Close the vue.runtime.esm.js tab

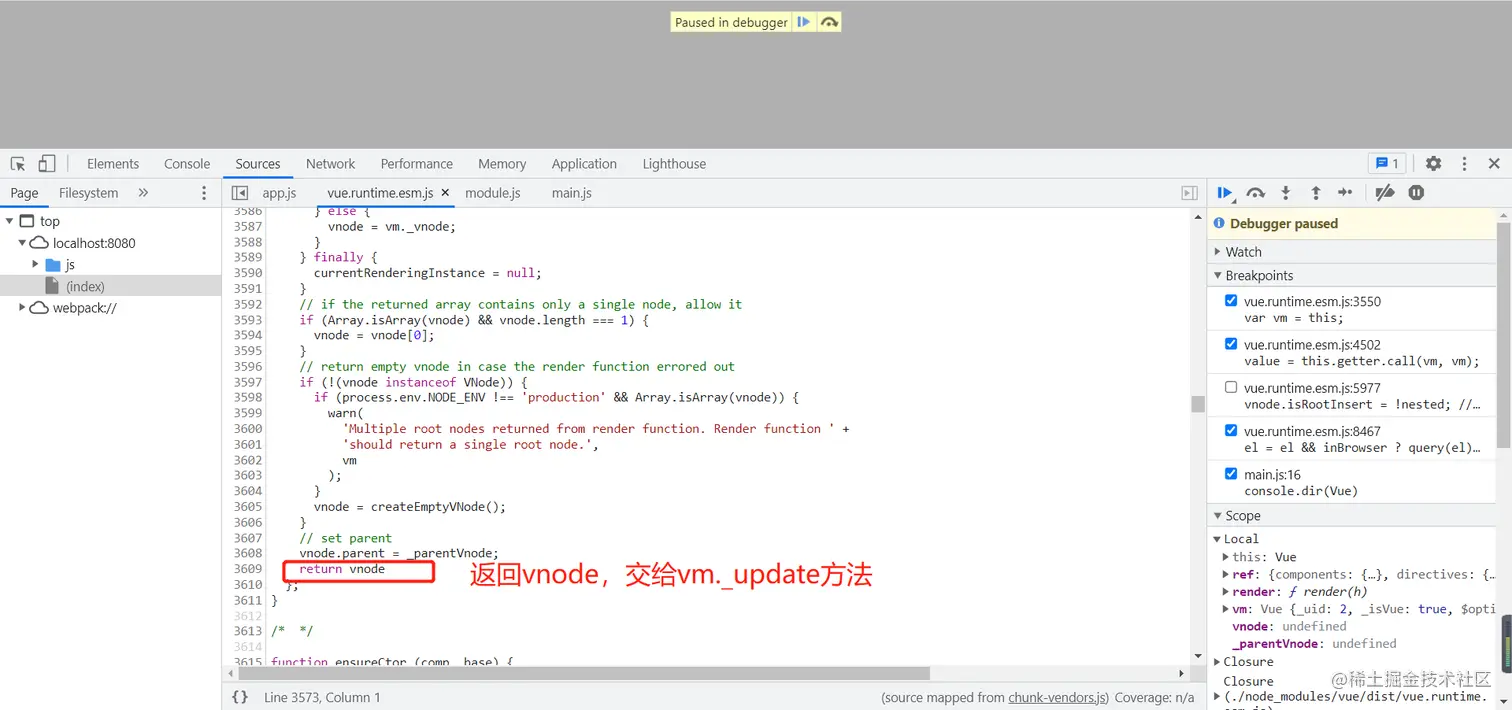coord(445,193)
